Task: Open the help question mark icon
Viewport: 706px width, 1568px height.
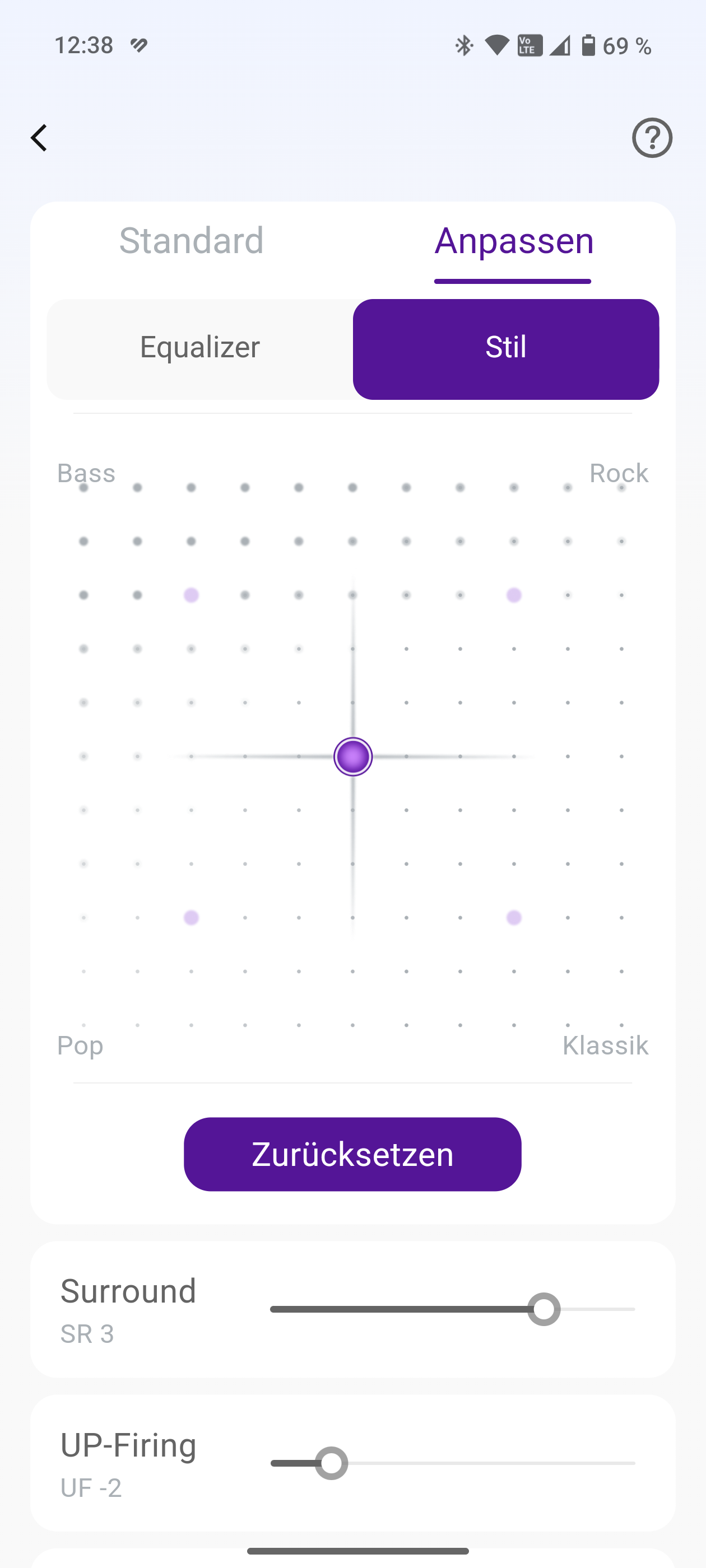Action: coord(652,138)
